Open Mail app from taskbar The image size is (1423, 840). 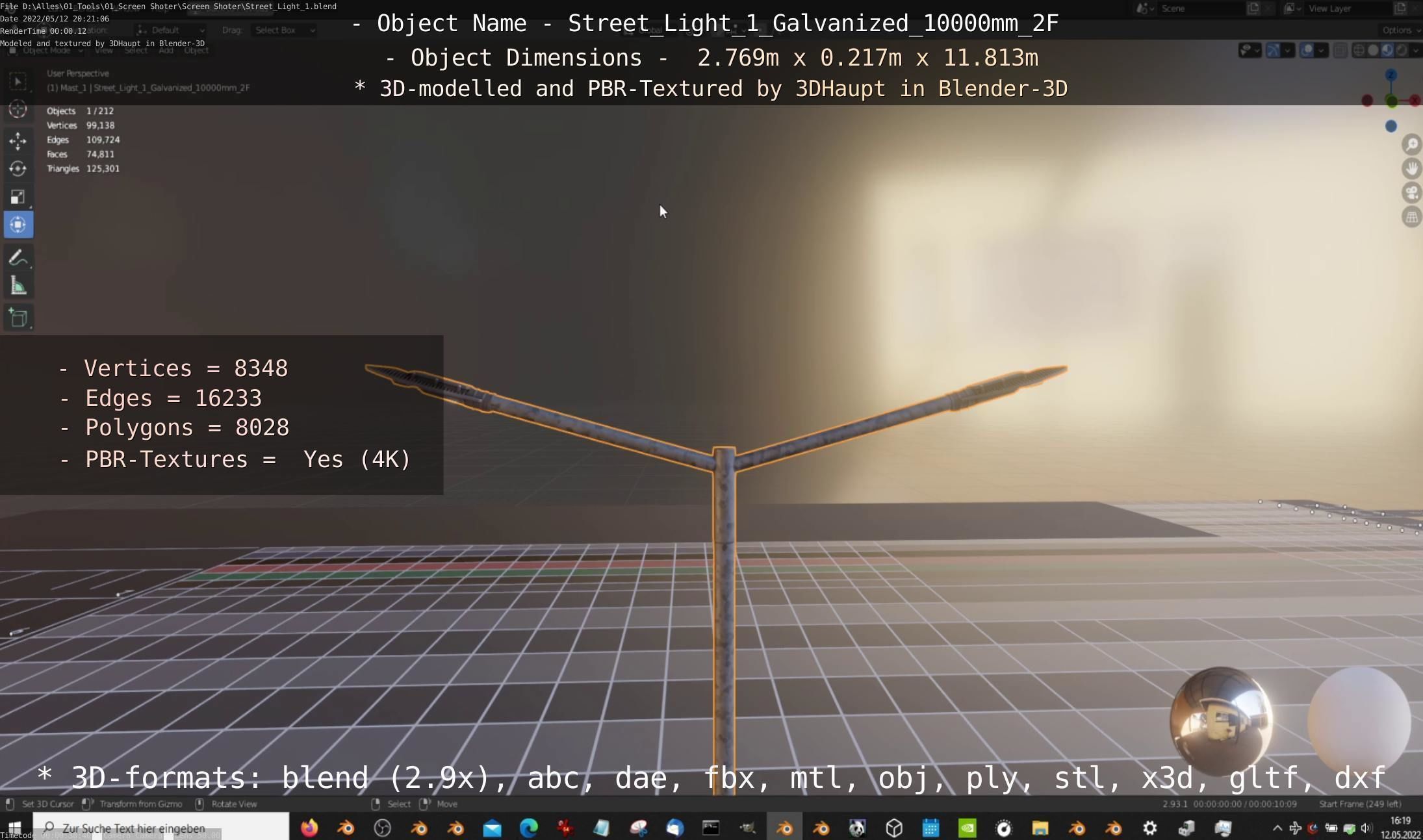click(492, 828)
